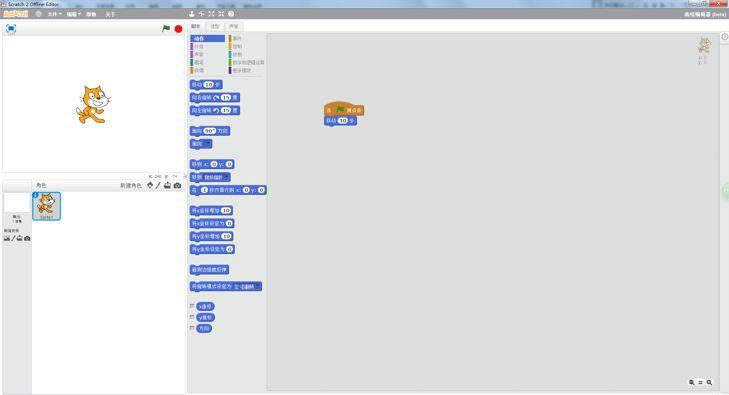Click the seconds field in the glide block

pos(204,190)
